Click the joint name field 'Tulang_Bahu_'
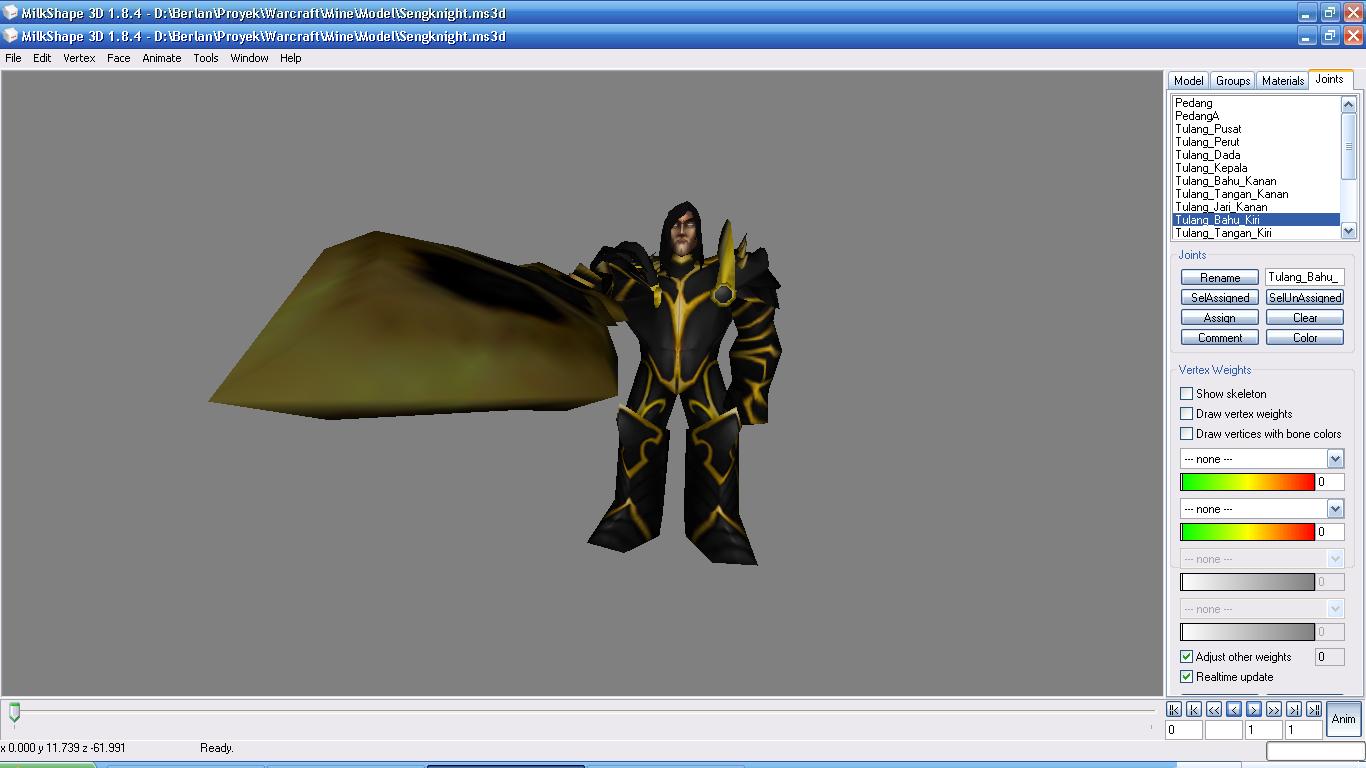 [1304, 277]
